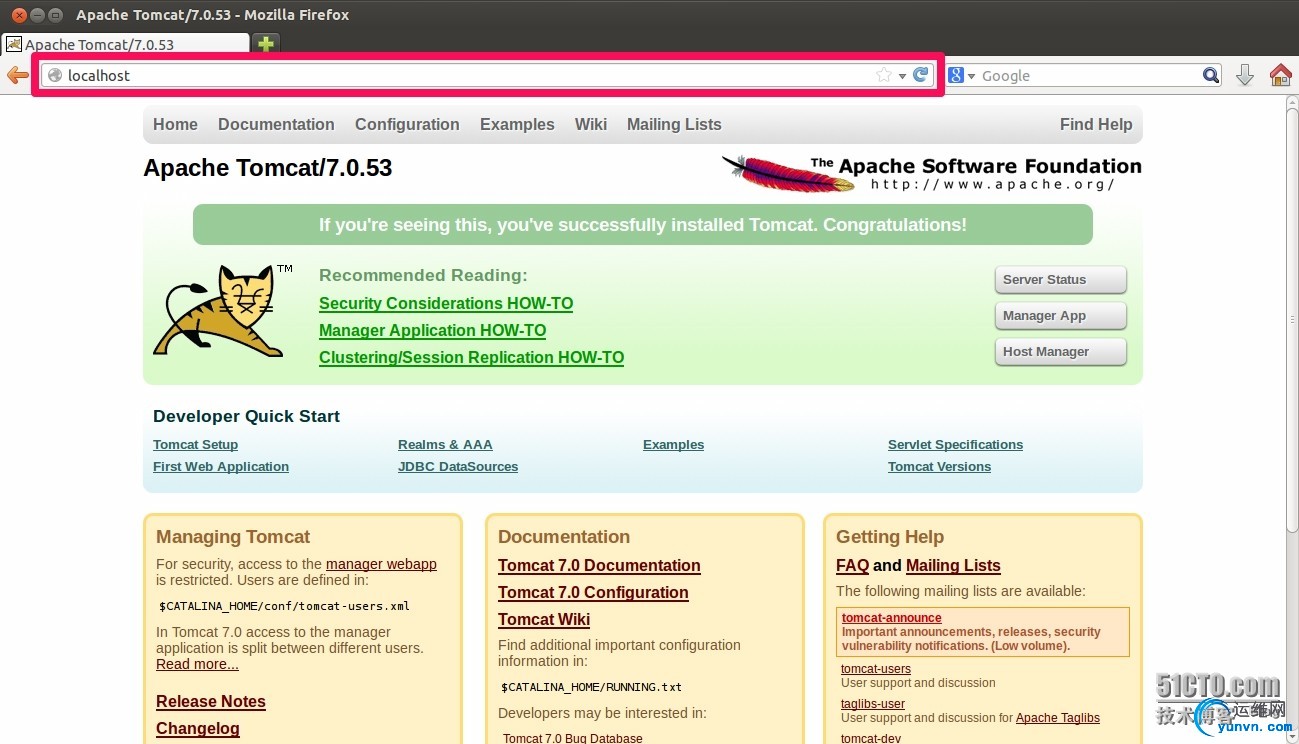Open the Changelog link
The width and height of the screenshot is (1299, 744).
click(x=198, y=728)
